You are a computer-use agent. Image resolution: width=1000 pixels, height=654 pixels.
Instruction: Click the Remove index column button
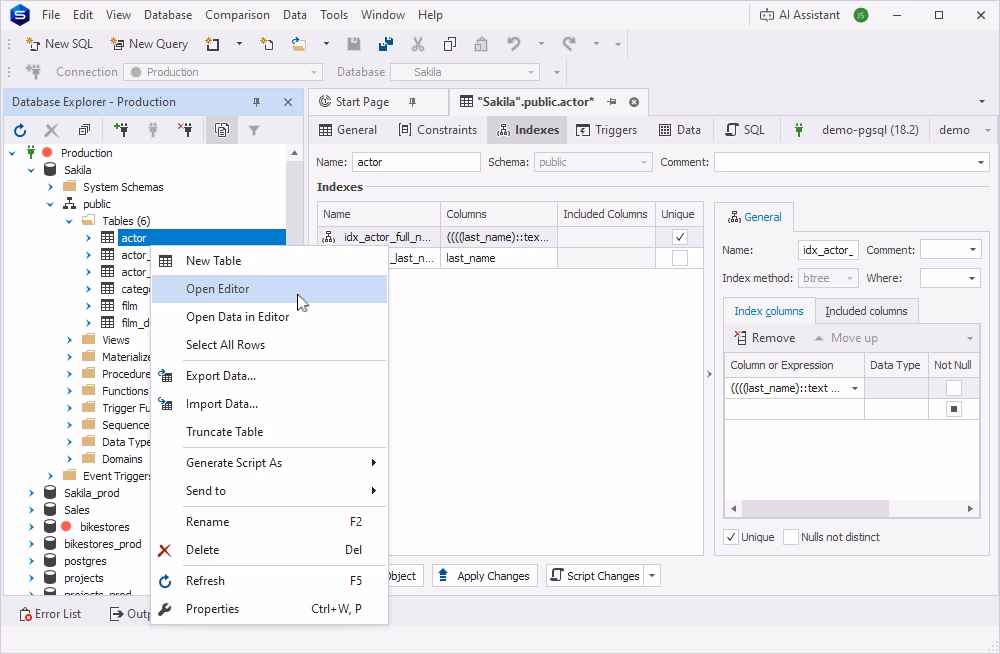(x=765, y=338)
